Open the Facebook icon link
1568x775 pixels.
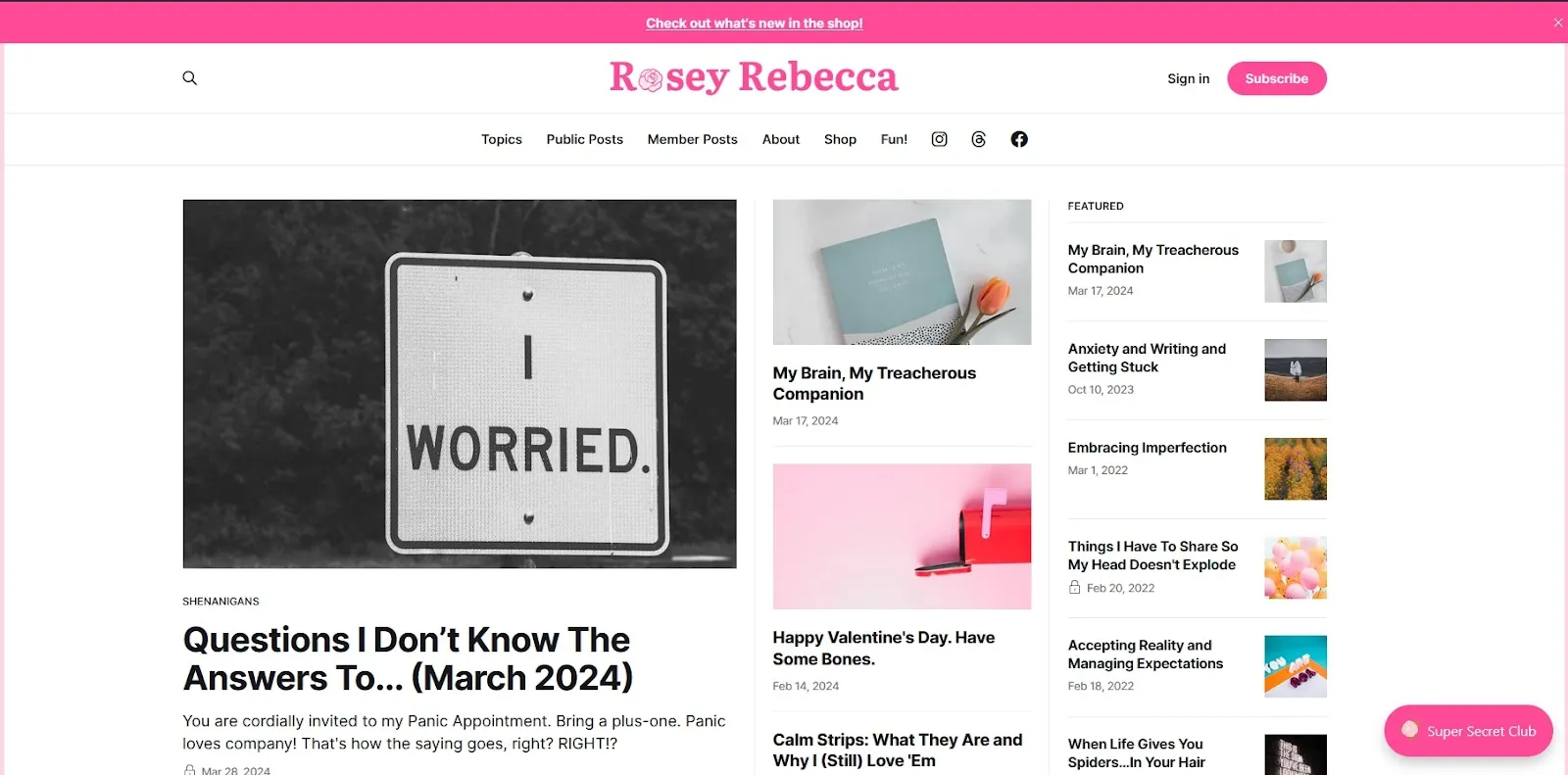click(x=1019, y=139)
